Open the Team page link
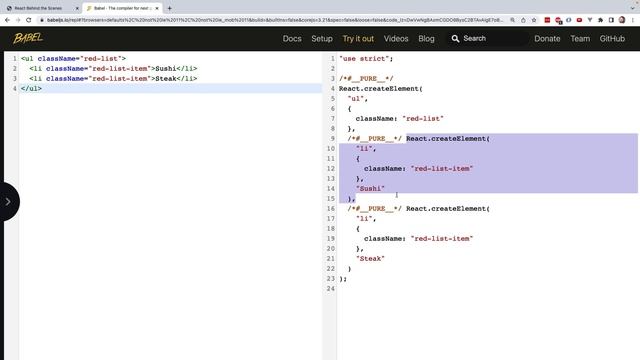 580,39
